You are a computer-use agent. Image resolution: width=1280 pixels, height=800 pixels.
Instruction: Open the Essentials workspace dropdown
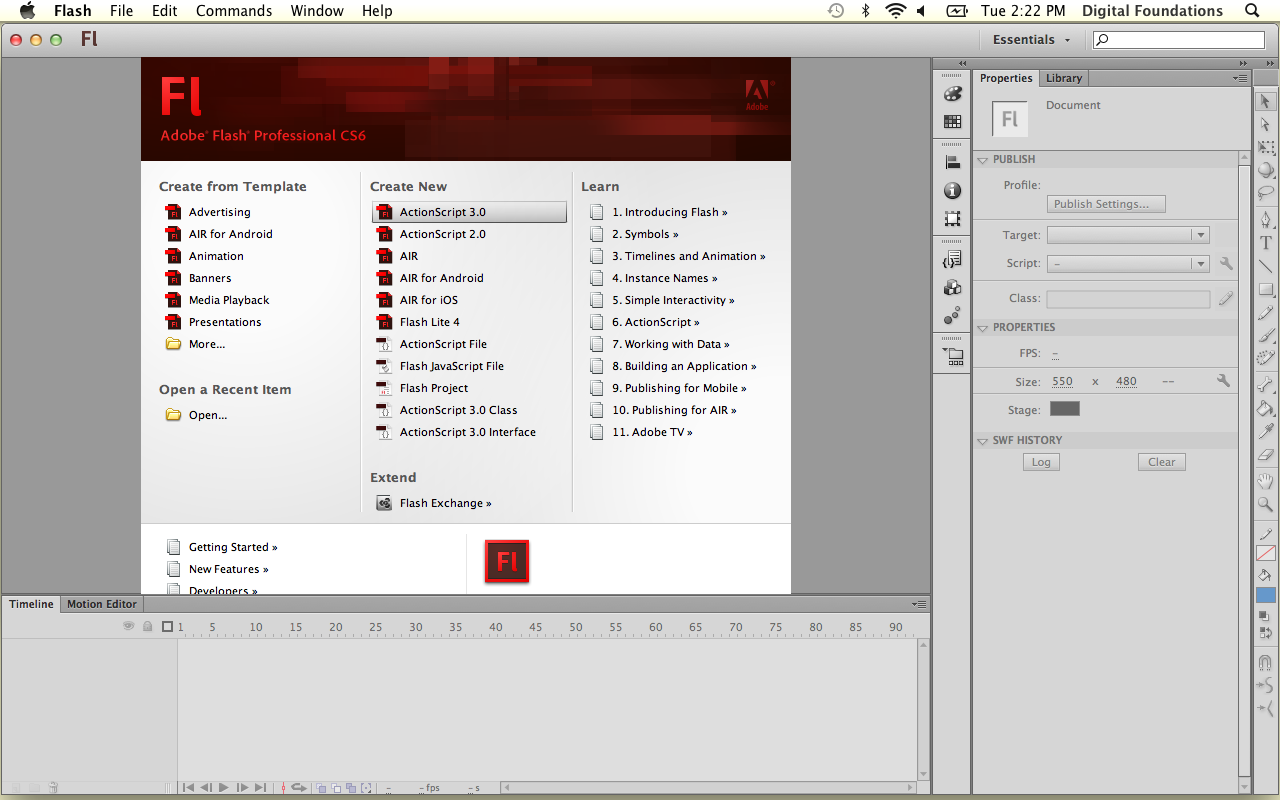pyautogui.click(x=1031, y=40)
